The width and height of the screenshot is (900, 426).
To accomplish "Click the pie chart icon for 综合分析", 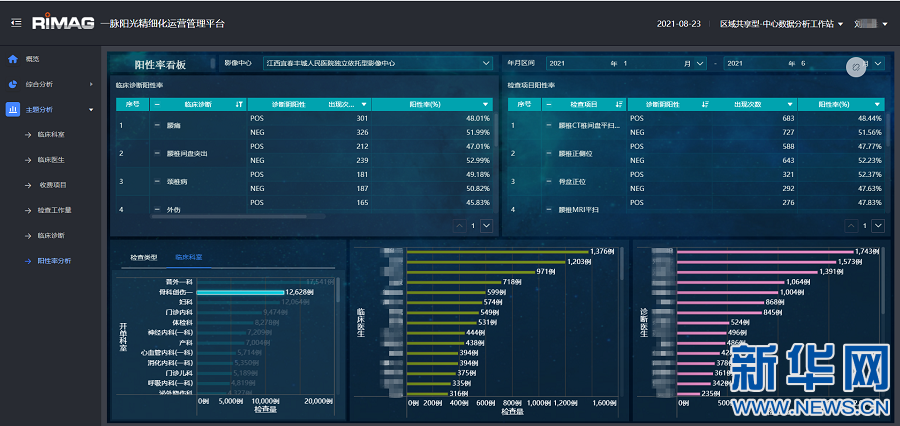I will pyautogui.click(x=12, y=84).
